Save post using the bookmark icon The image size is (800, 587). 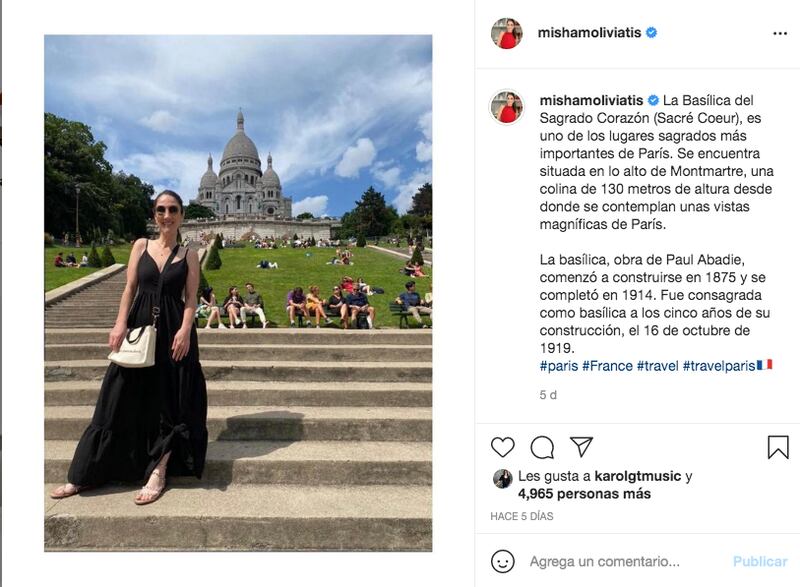tap(778, 447)
